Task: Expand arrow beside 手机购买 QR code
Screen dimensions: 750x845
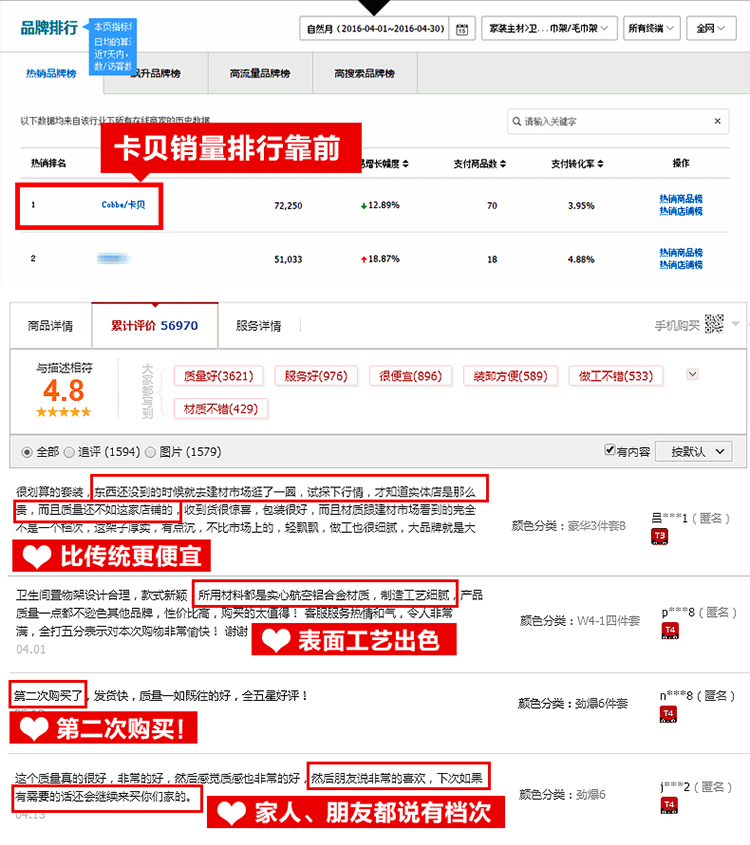Action: [735, 323]
